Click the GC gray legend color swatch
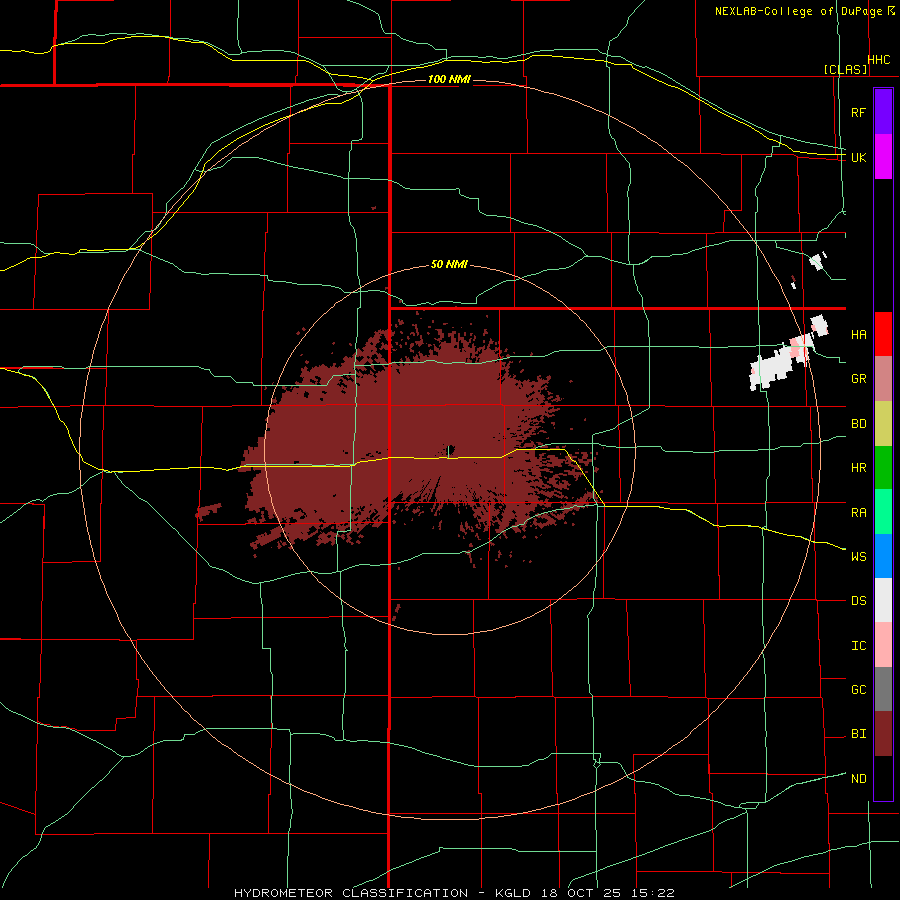 point(883,689)
